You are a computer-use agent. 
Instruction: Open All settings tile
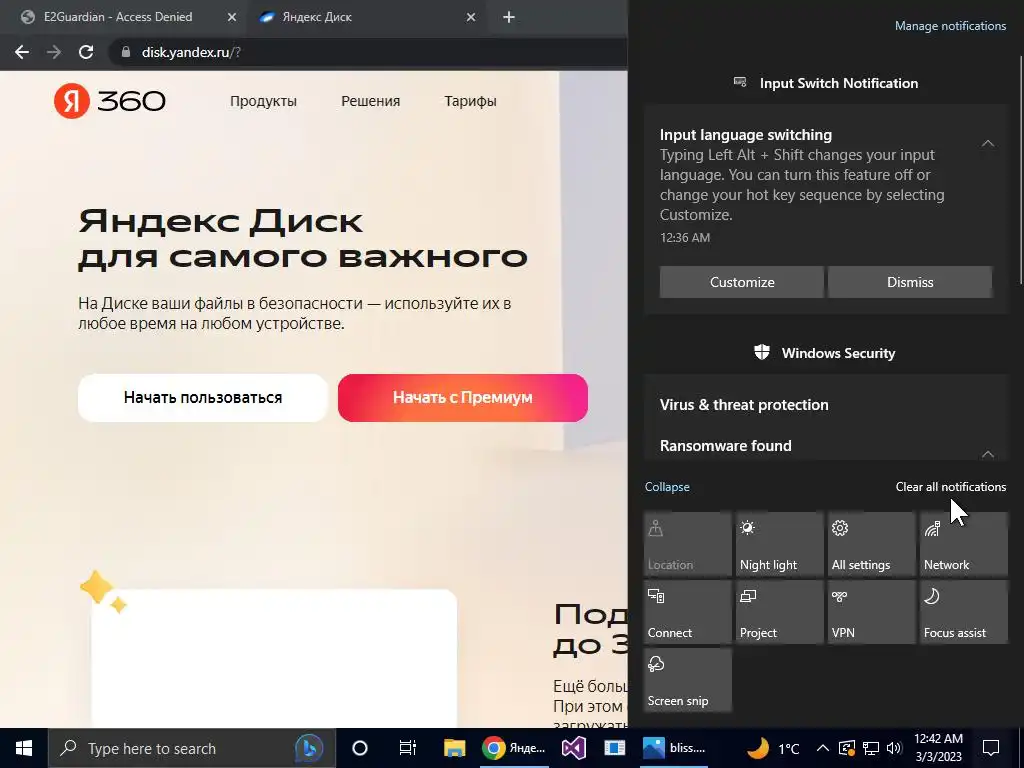(872, 544)
